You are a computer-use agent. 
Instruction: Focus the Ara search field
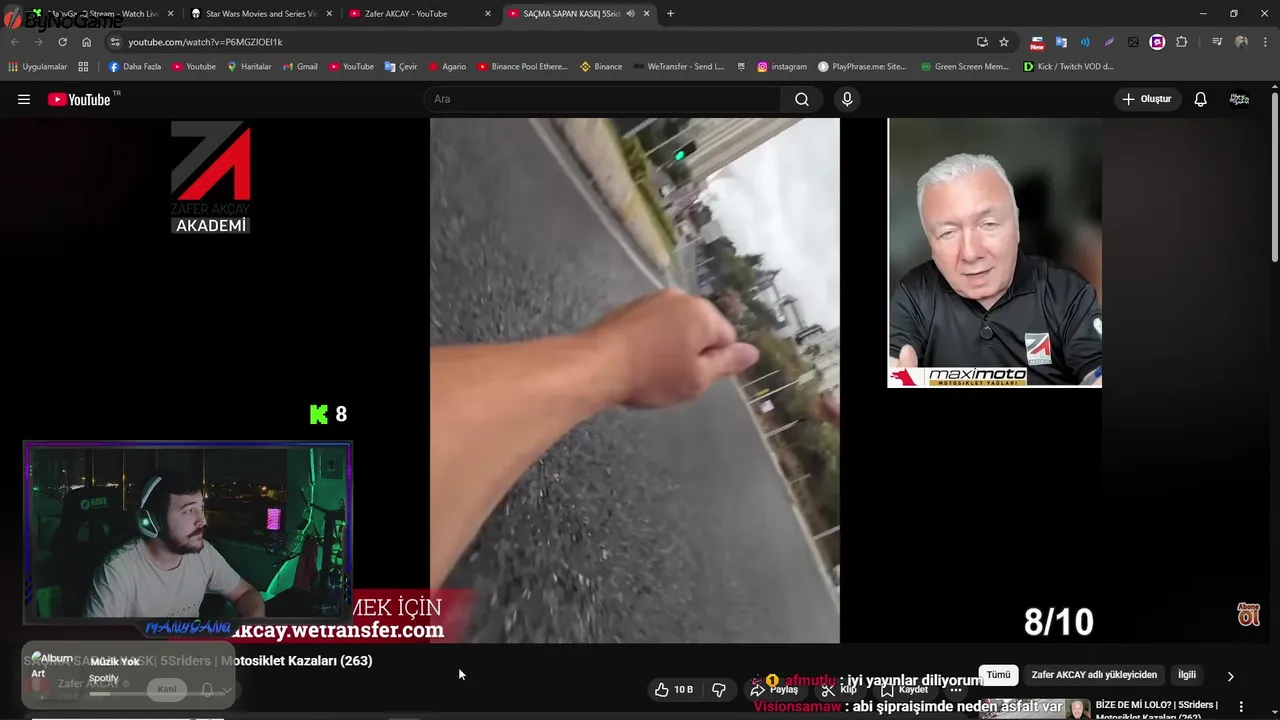(602, 99)
